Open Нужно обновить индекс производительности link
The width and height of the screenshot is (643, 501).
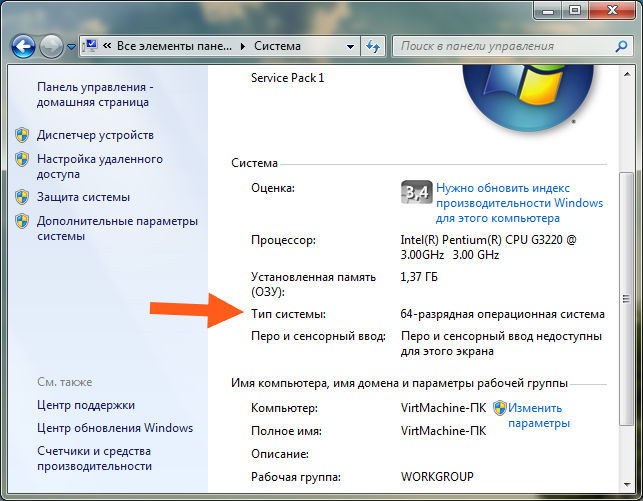pyautogui.click(x=519, y=203)
